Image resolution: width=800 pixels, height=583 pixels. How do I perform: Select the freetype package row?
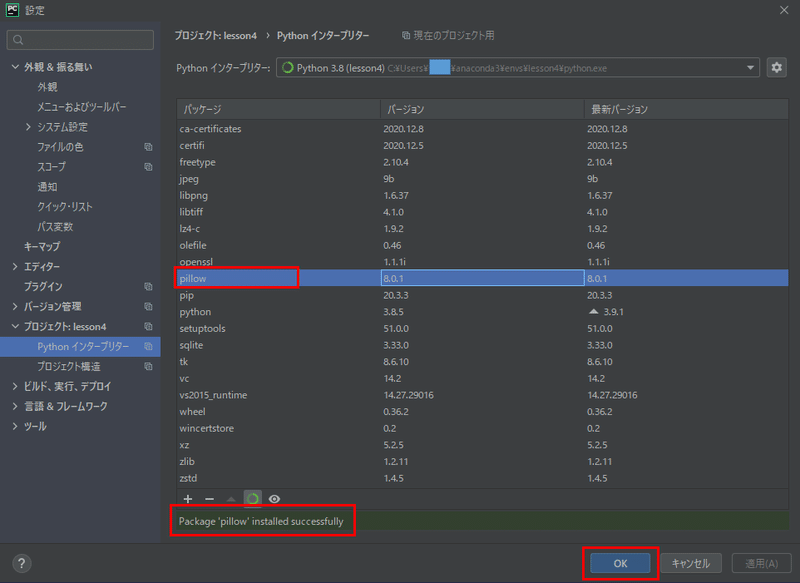coord(482,162)
